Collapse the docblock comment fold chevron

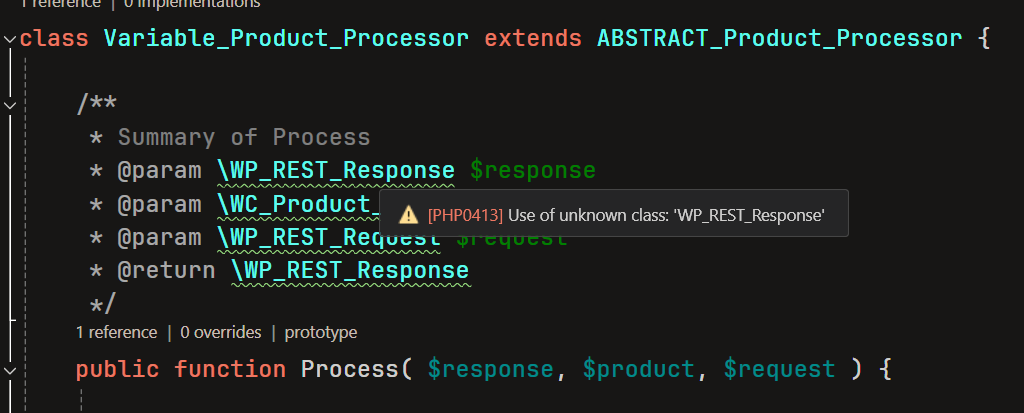[10, 104]
